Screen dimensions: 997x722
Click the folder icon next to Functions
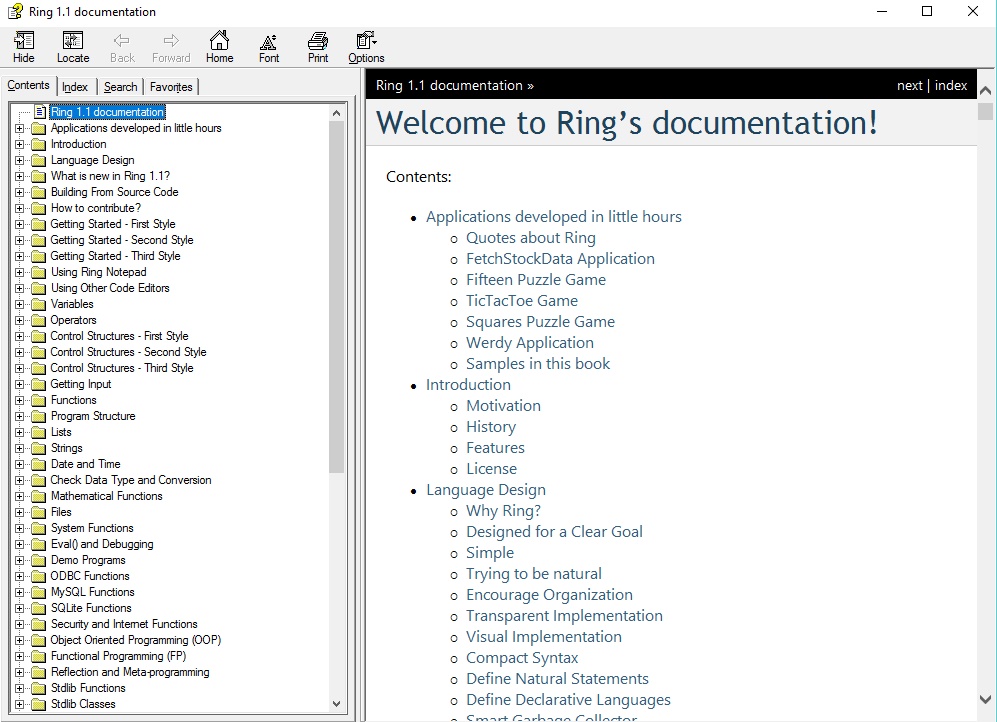39,400
